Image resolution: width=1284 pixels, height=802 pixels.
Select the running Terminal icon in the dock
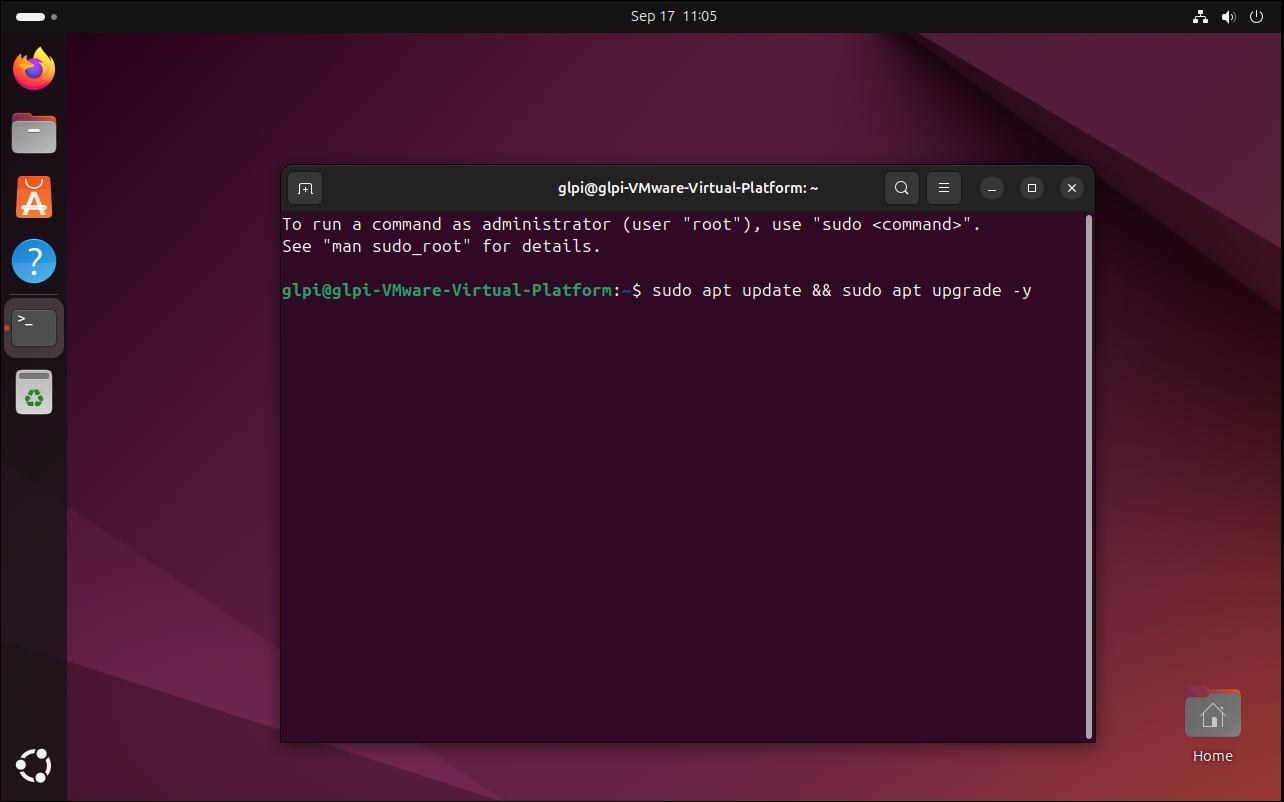click(x=33, y=326)
